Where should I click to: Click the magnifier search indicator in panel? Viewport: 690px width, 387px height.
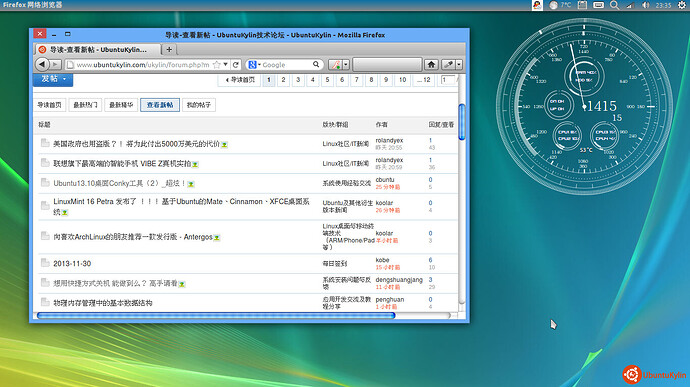(x=615, y=5)
